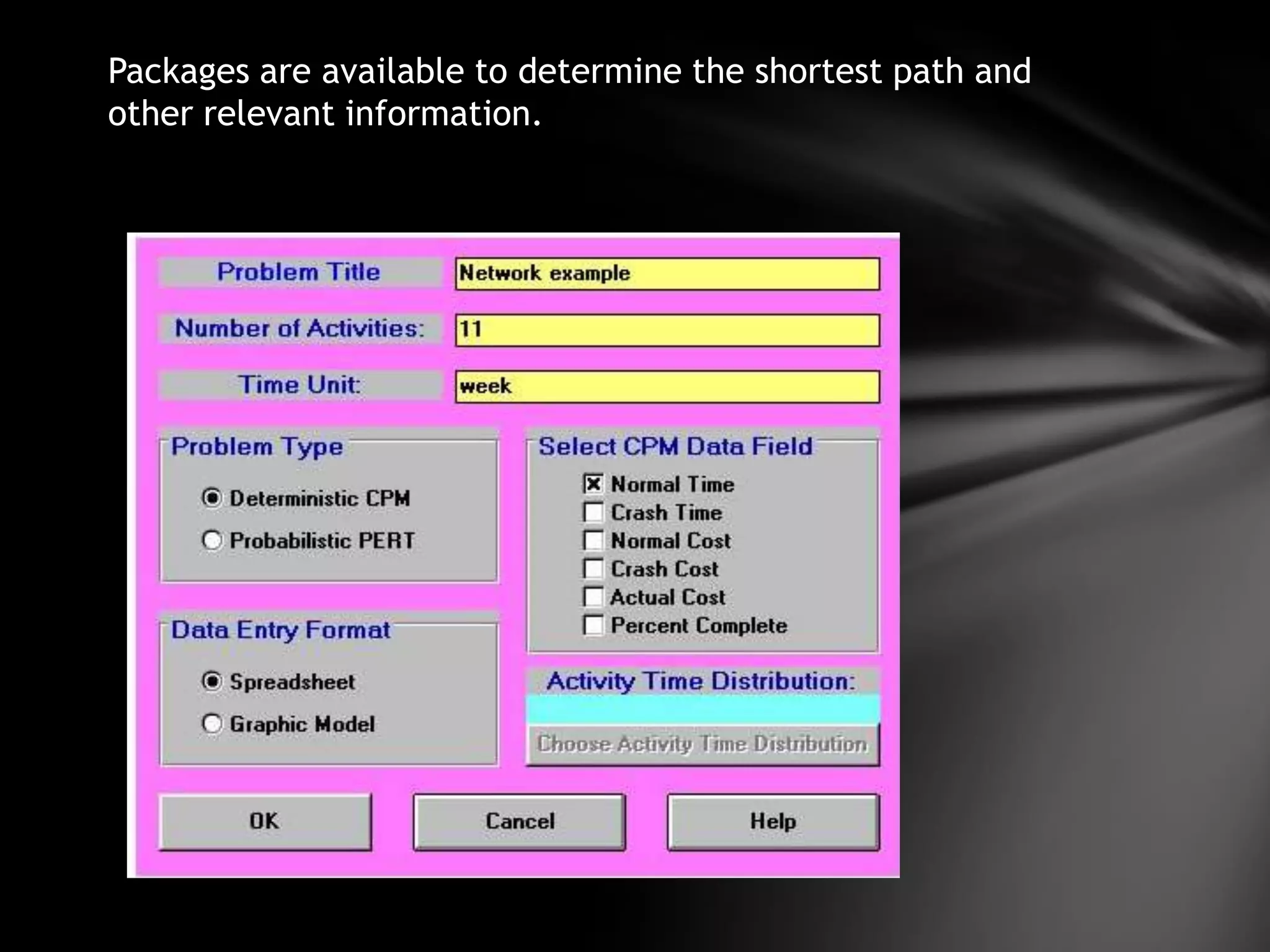Click the Problem Title input field

tap(667, 274)
